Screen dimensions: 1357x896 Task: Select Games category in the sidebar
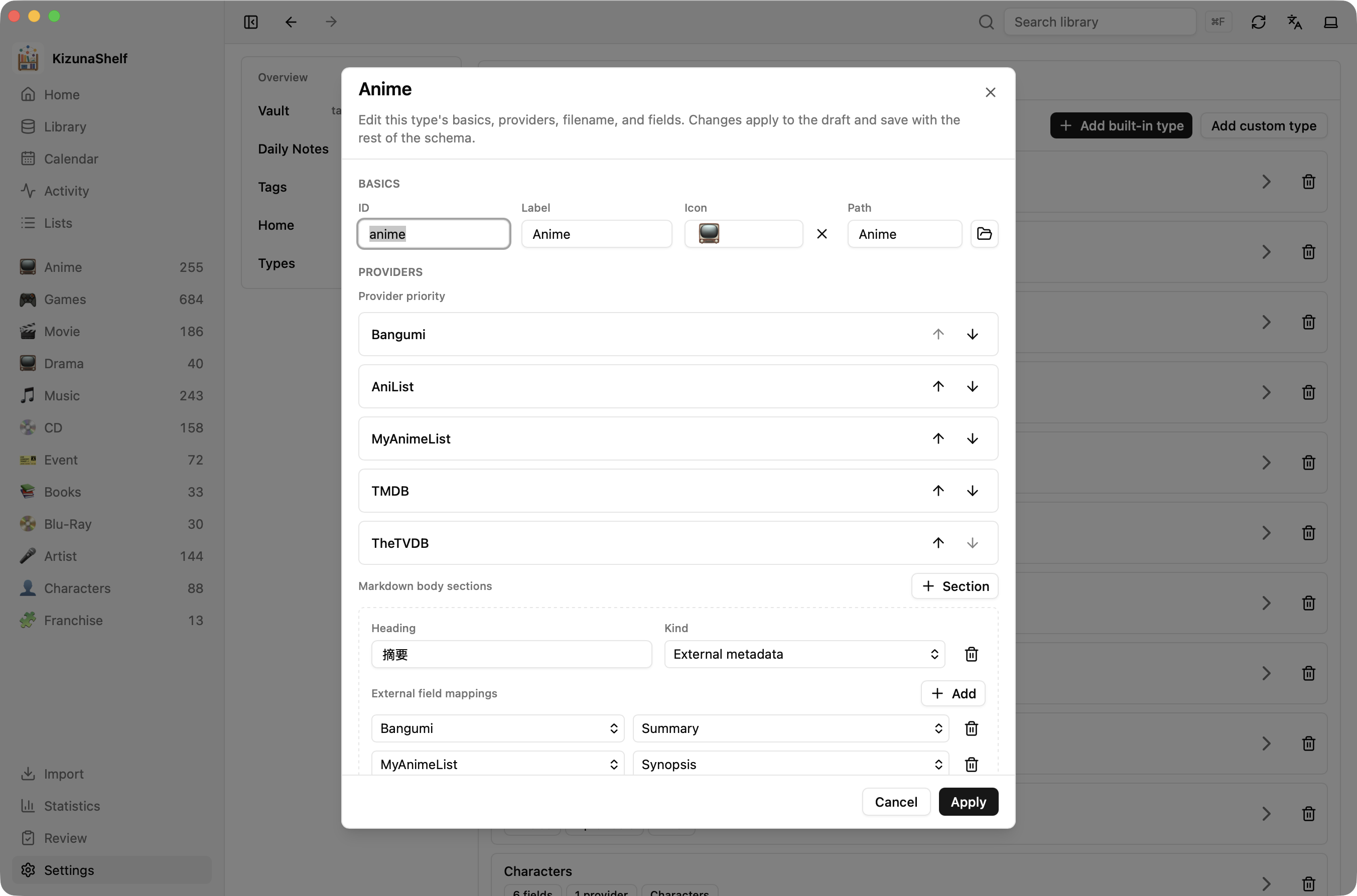coord(111,299)
